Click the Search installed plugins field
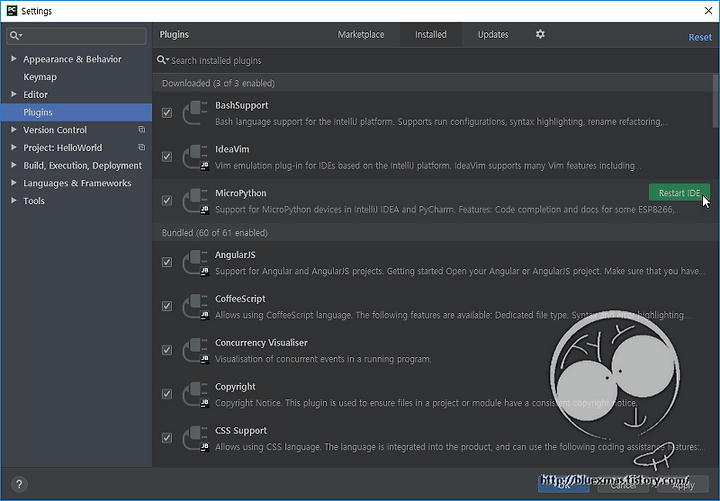Screen dimensions: 720x501 click(x=436, y=61)
